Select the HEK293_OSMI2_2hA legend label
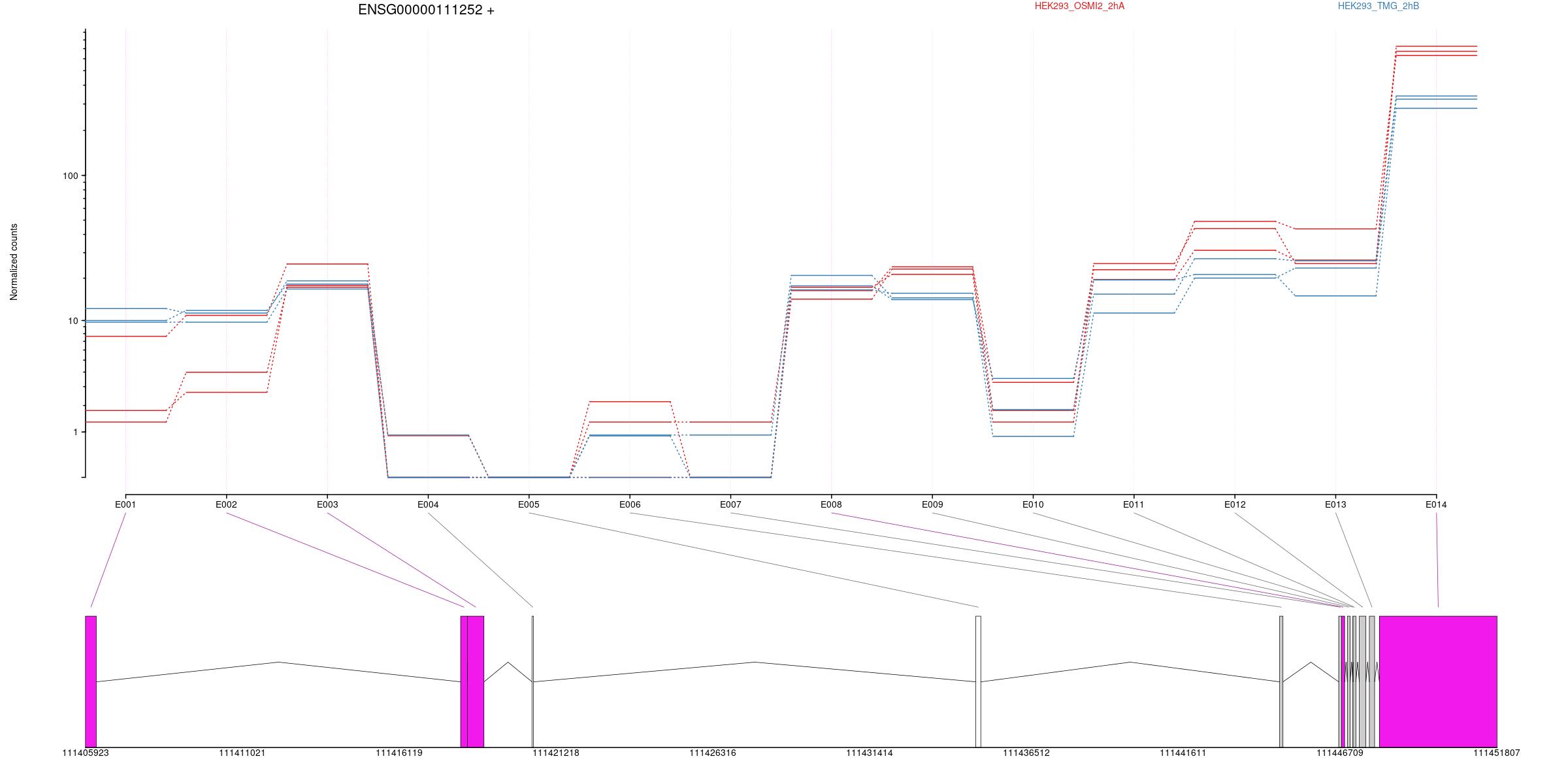Screen dimensions: 1568x784 point(1079,6)
